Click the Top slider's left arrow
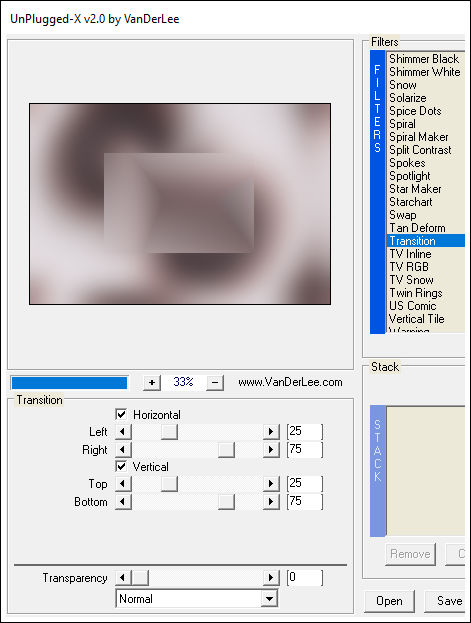471x623 pixels. [x=123, y=484]
